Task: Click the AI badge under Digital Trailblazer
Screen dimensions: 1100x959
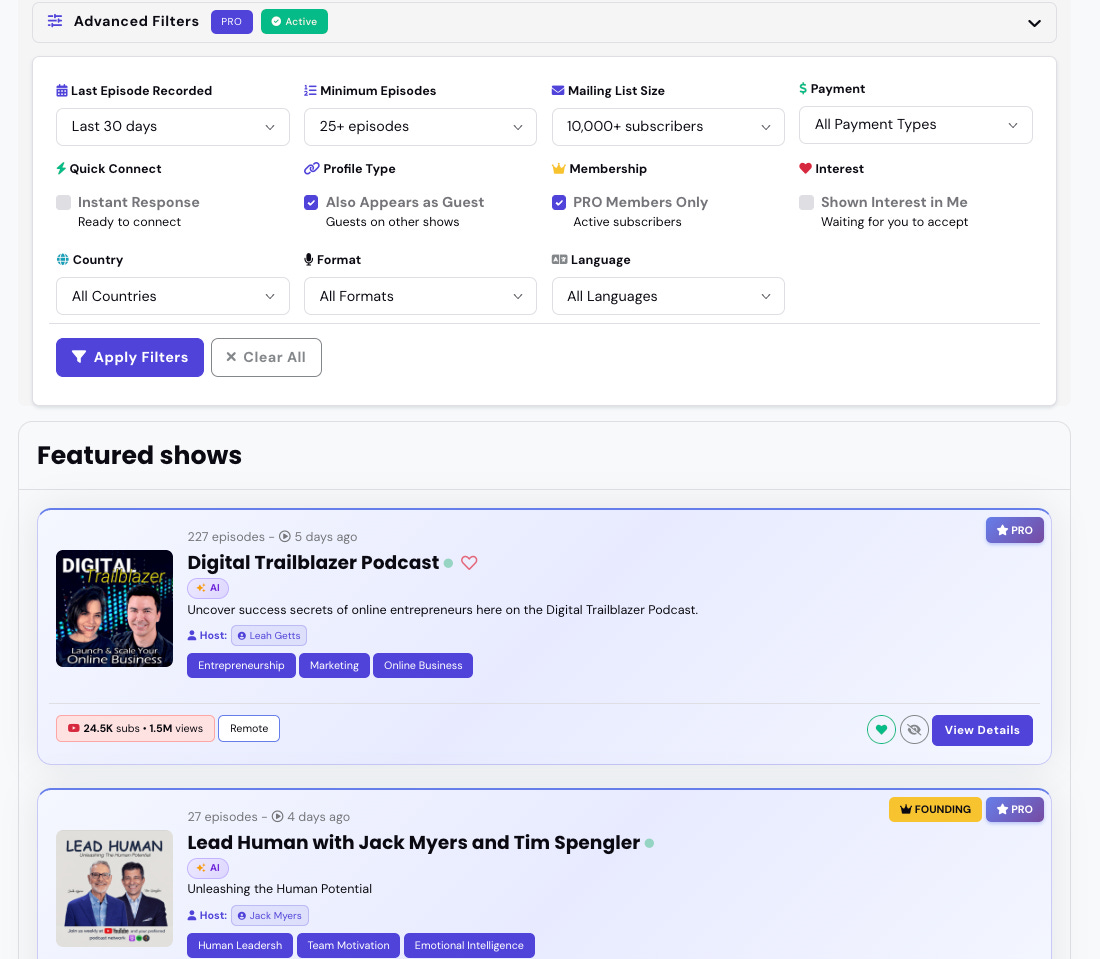Action: (208, 588)
